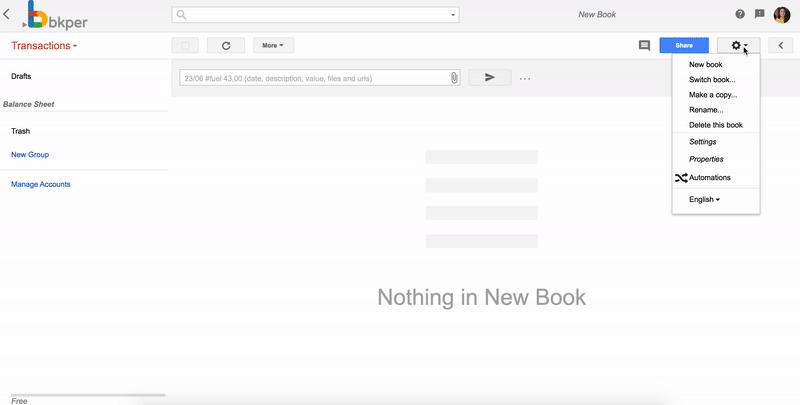This screenshot has width=800, height=405.
Task: Click the refresh transactions icon
Action: [x=226, y=46]
